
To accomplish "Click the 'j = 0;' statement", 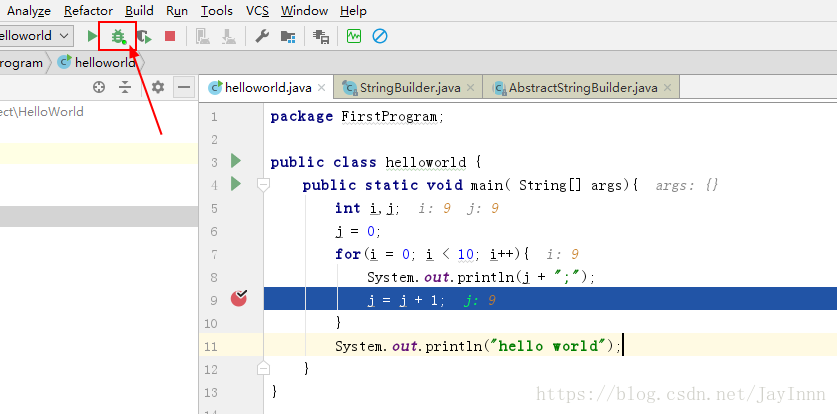I will click(x=358, y=231).
